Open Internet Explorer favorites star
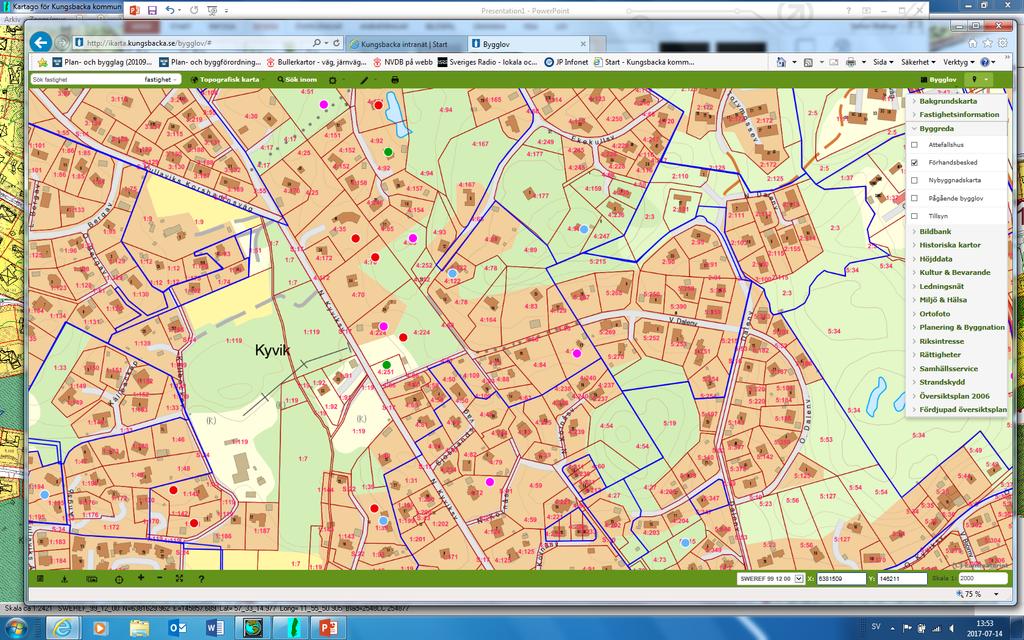 (x=987, y=43)
